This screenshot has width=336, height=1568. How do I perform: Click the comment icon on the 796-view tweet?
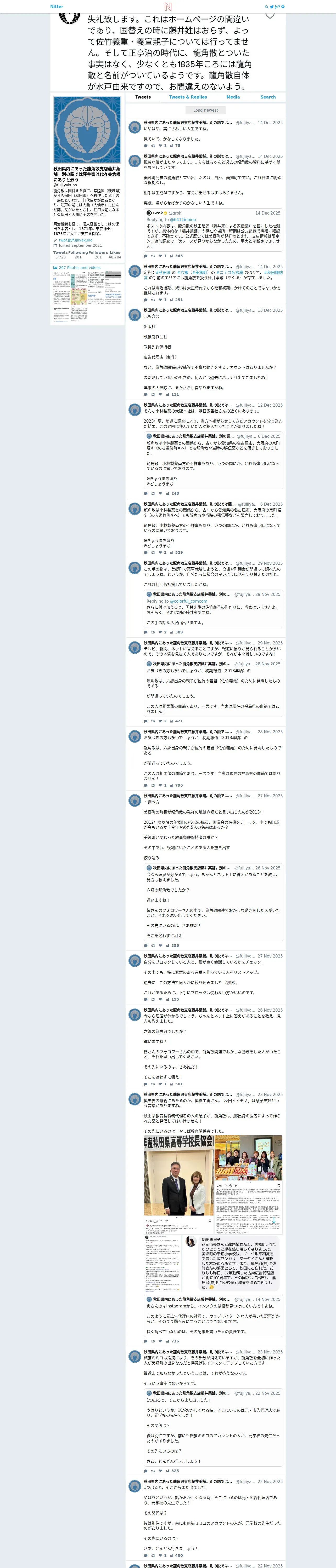(145, 785)
